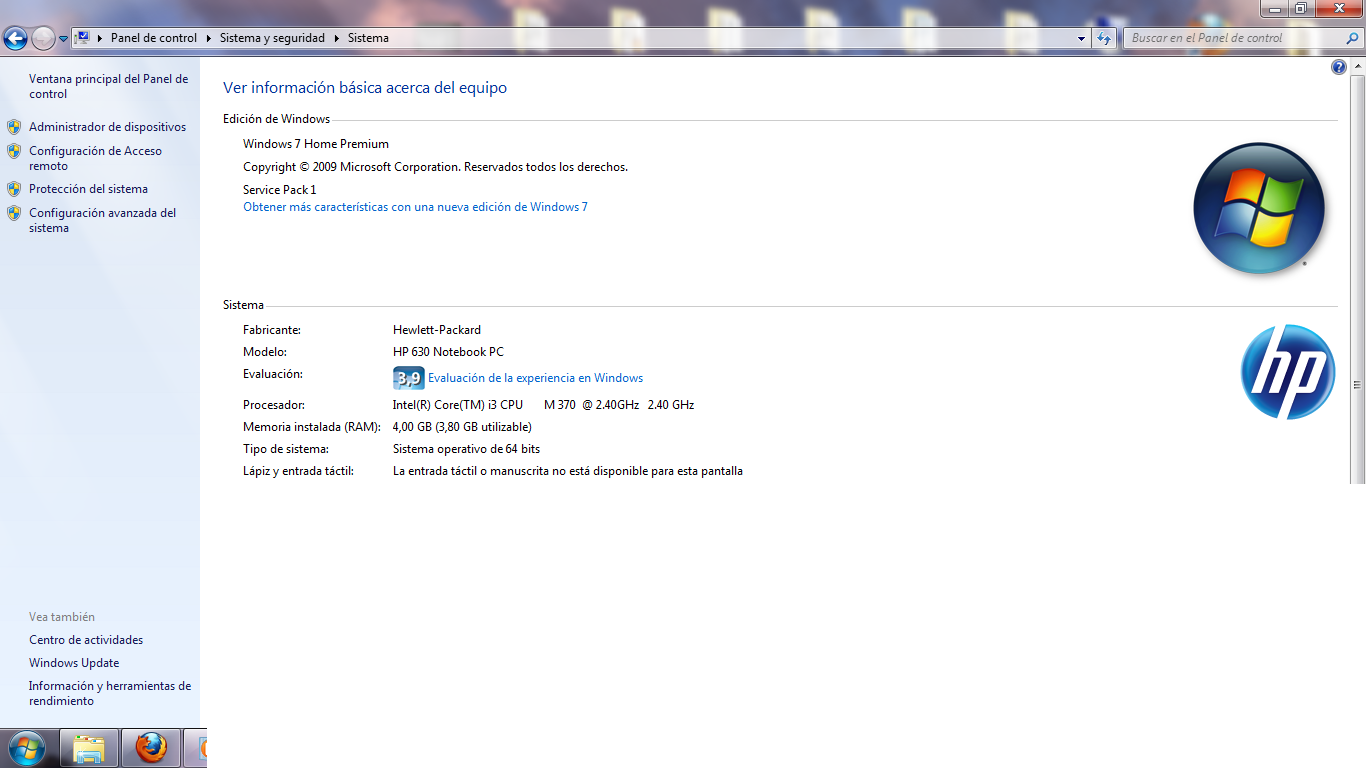Click the greyed-out Forward arrow button
The height and width of the screenshot is (768, 1366).
pos(43,38)
